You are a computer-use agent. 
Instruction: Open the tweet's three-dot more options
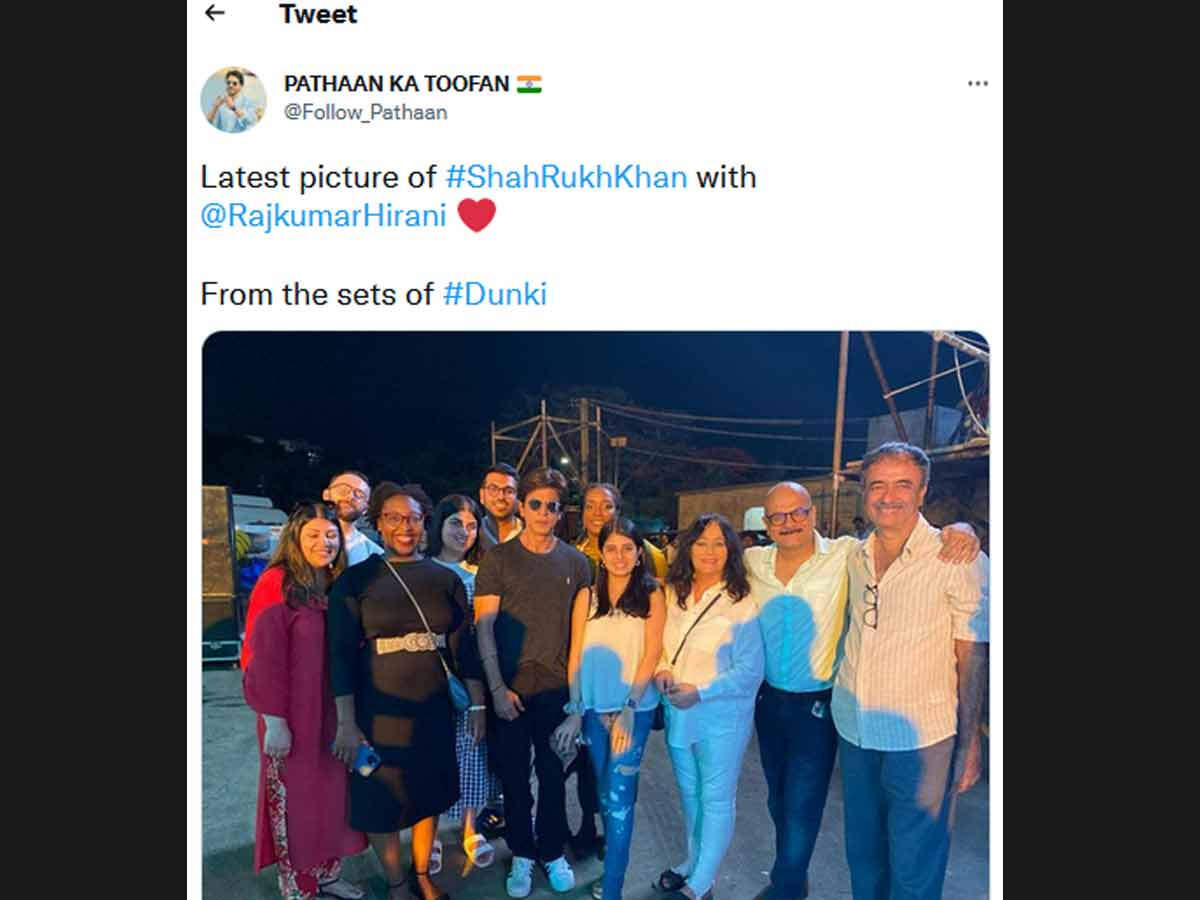(x=977, y=83)
